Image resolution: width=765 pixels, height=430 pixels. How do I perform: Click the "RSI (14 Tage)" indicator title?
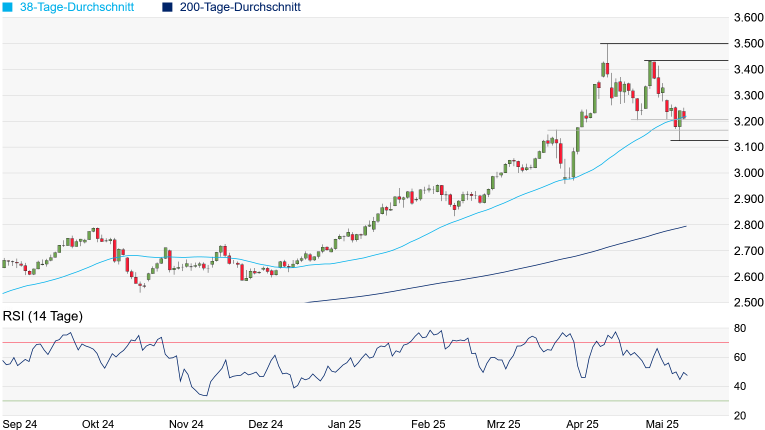(41, 317)
